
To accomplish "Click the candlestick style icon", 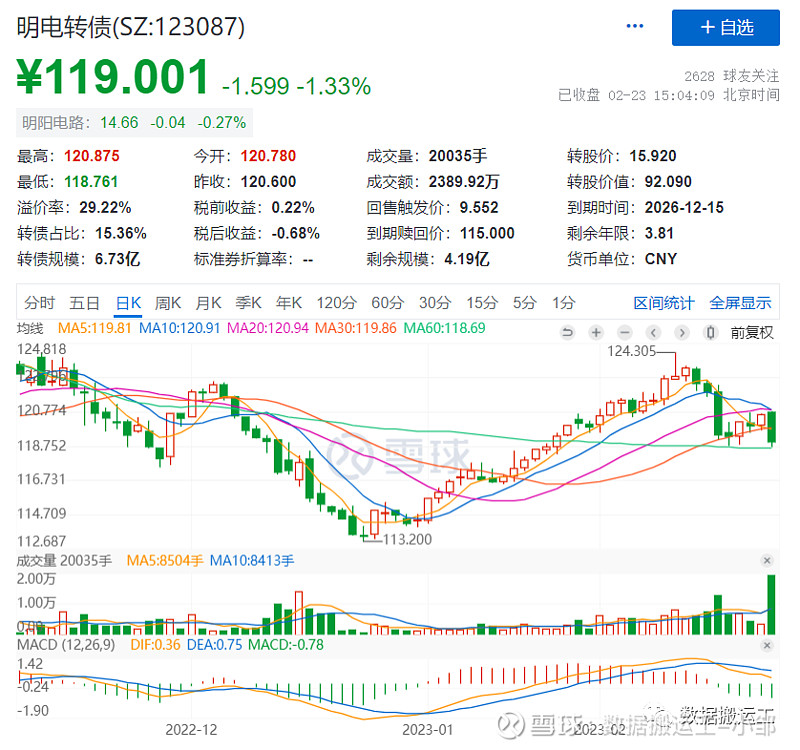I will [x=710, y=333].
